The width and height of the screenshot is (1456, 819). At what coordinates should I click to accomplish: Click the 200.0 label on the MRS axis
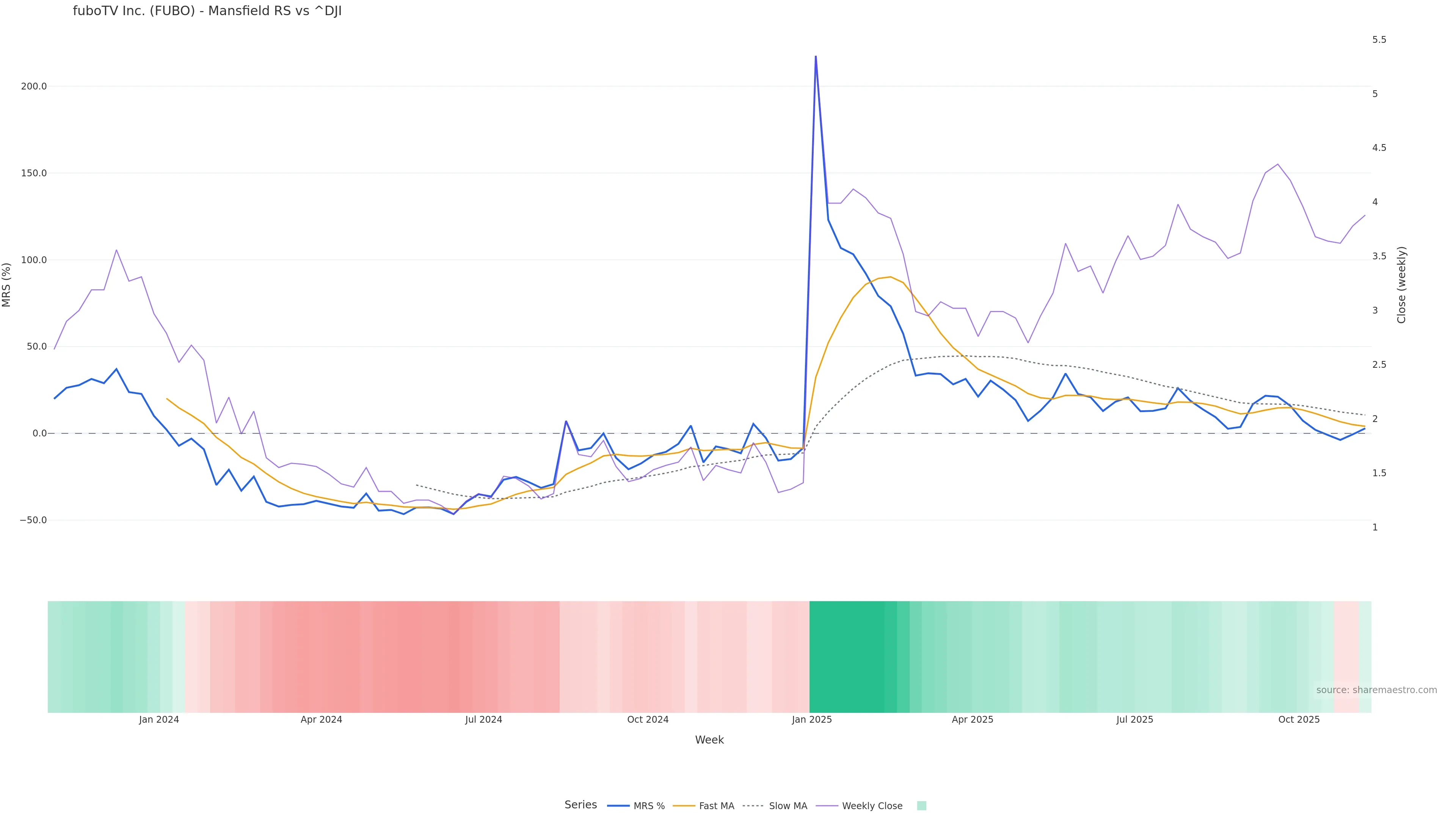tap(34, 86)
